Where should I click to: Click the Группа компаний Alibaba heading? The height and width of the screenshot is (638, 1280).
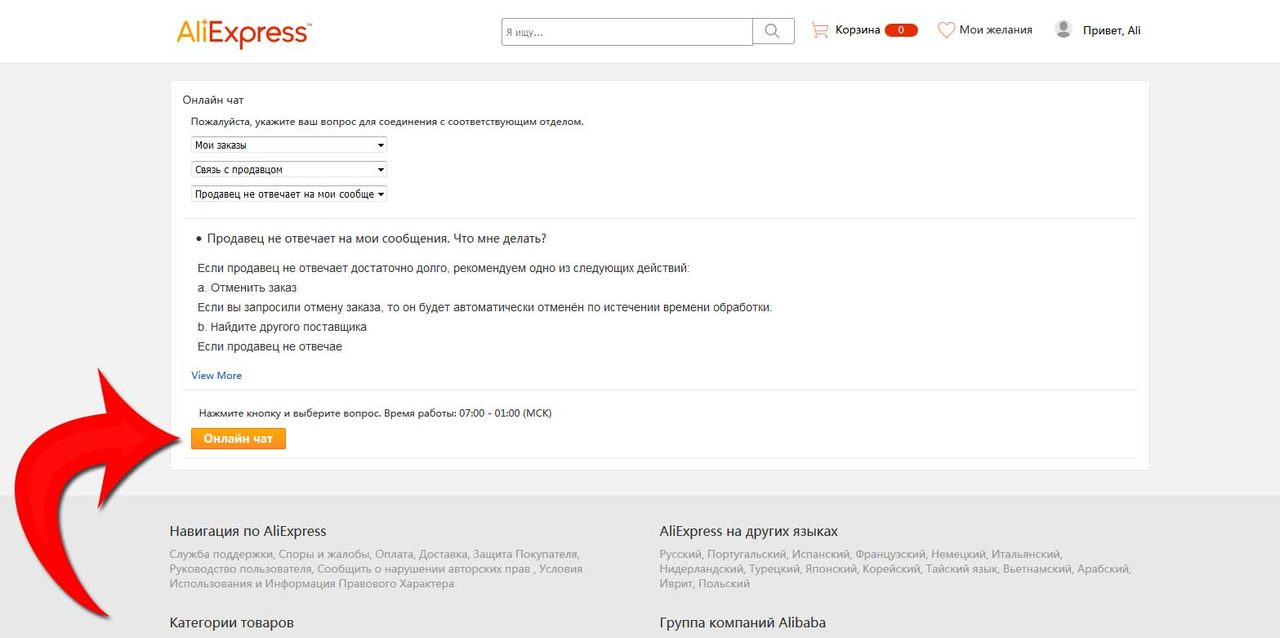coord(743,622)
